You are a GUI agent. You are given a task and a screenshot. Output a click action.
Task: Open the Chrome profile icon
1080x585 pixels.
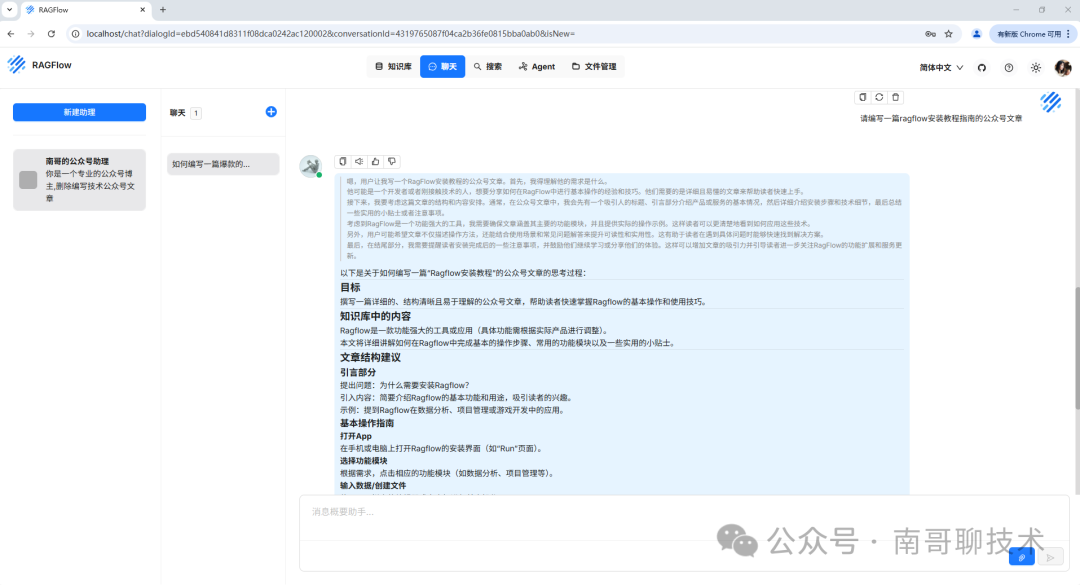pyautogui.click(x=976, y=34)
